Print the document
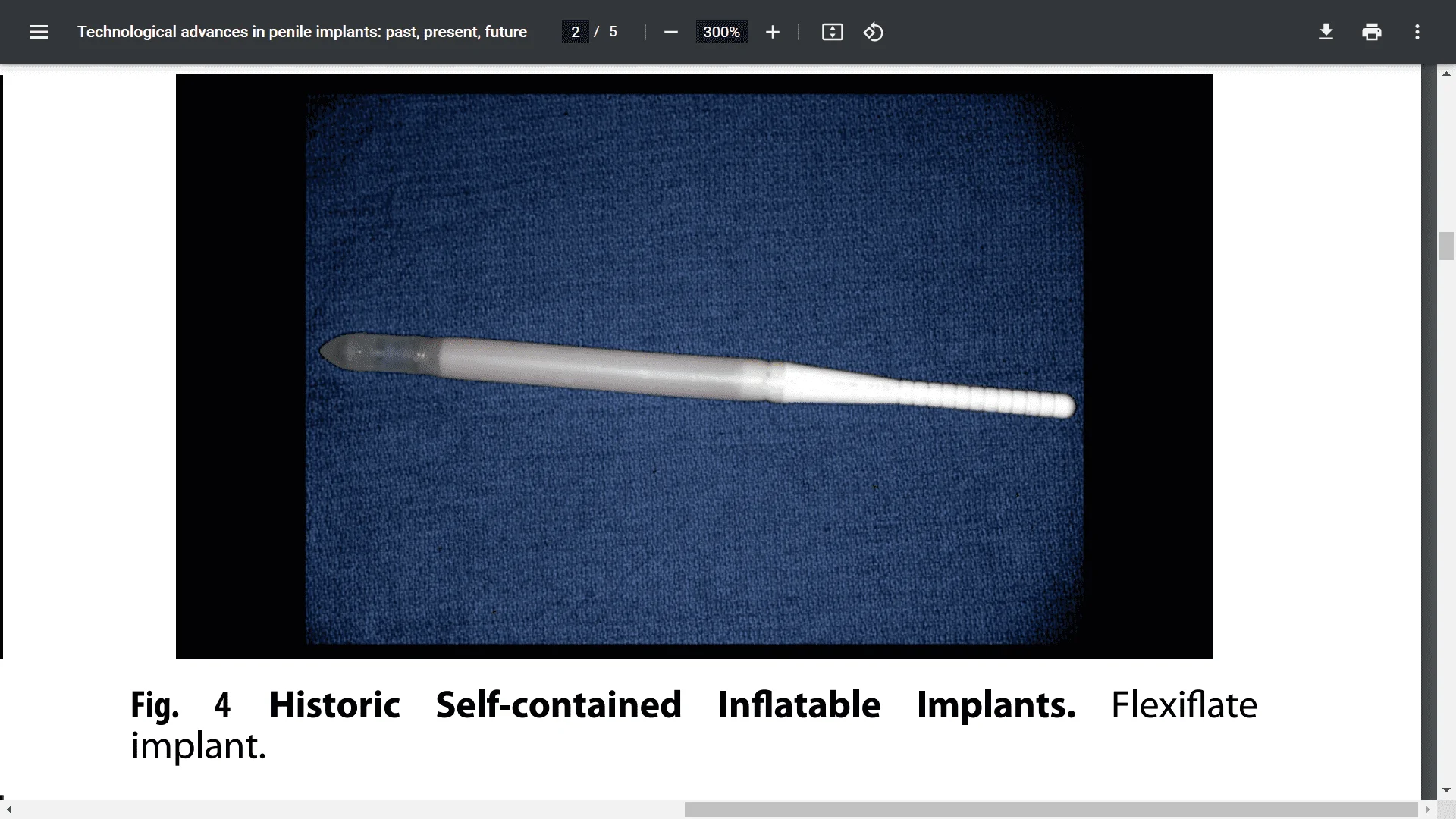Viewport: 1456px width, 819px height. [x=1371, y=32]
